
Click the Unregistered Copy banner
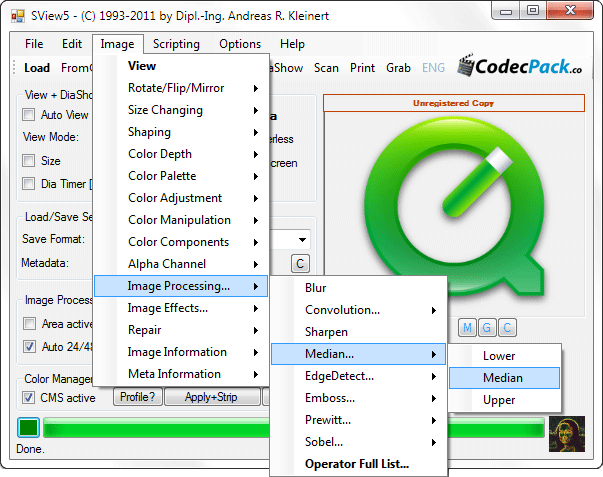point(453,103)
